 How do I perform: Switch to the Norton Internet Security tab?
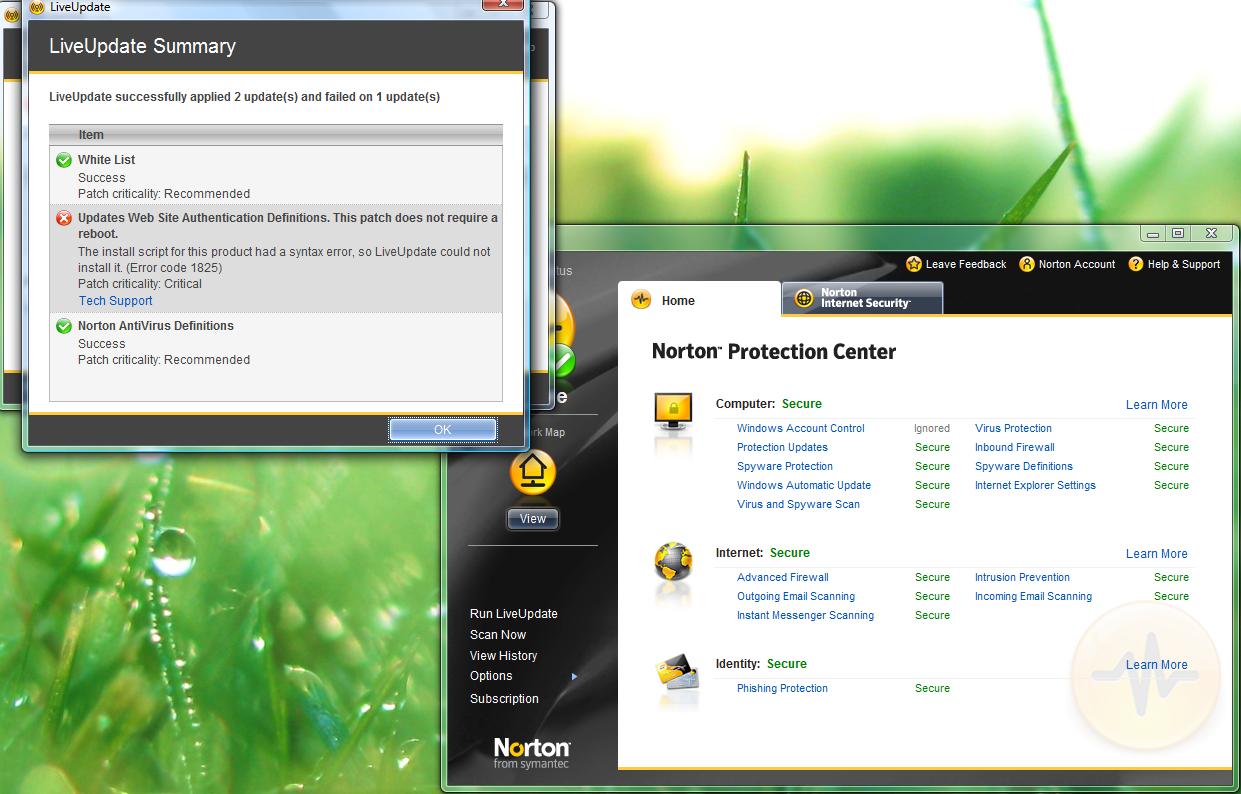863,298
